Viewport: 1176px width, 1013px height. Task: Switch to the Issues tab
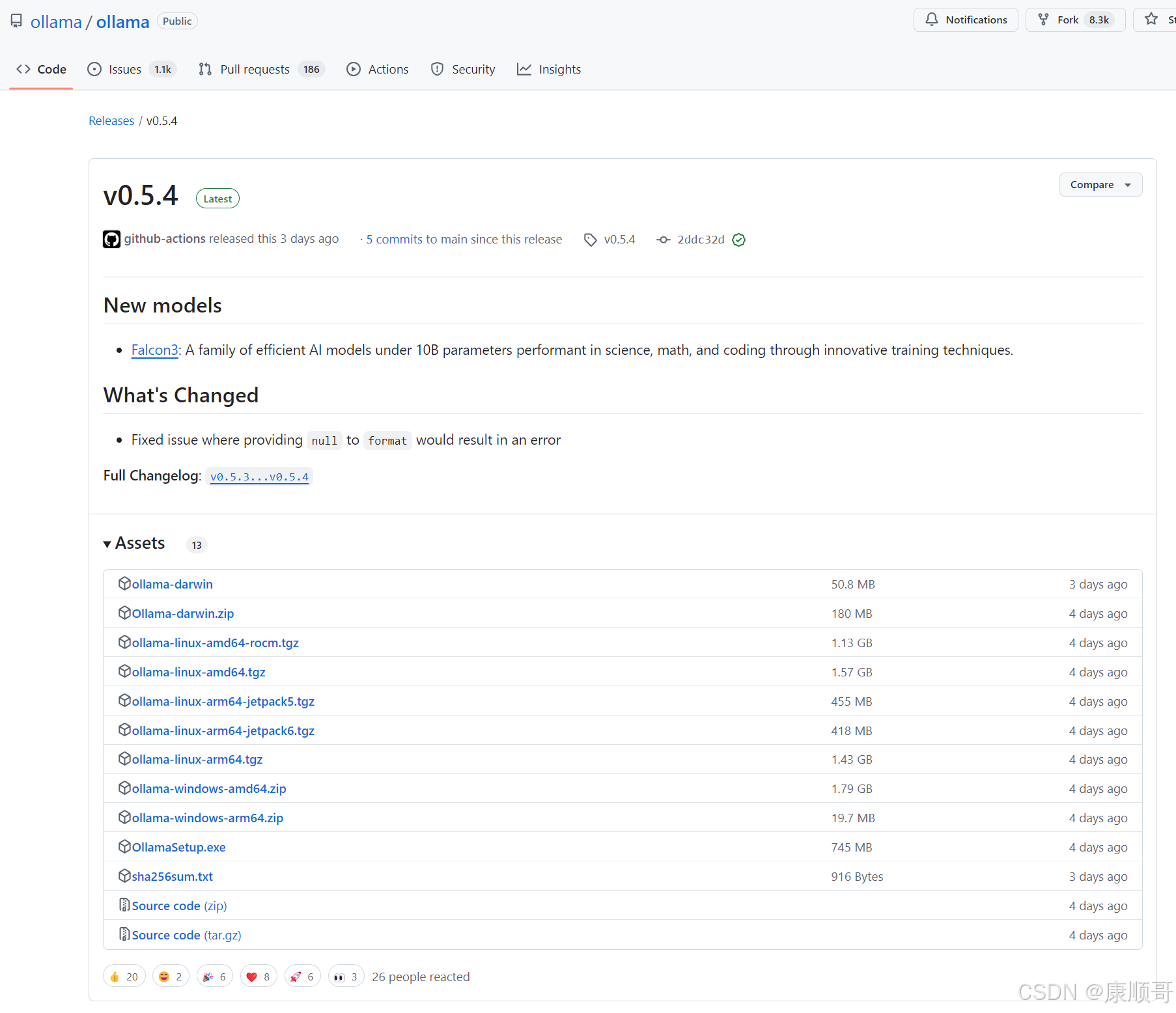[133, 69]
